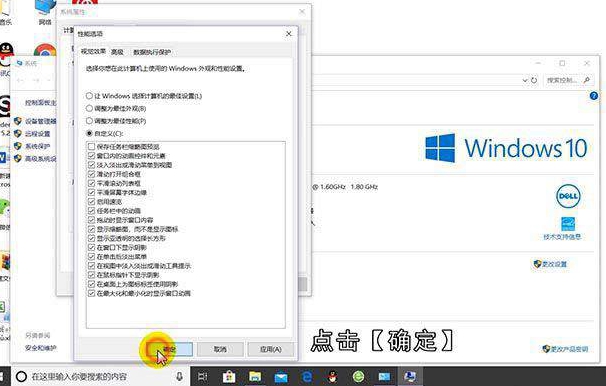The width and height of the screenshot is (606, 386).
Task: Open 远程设置 link in System window
Action: (x=38, y=134)
